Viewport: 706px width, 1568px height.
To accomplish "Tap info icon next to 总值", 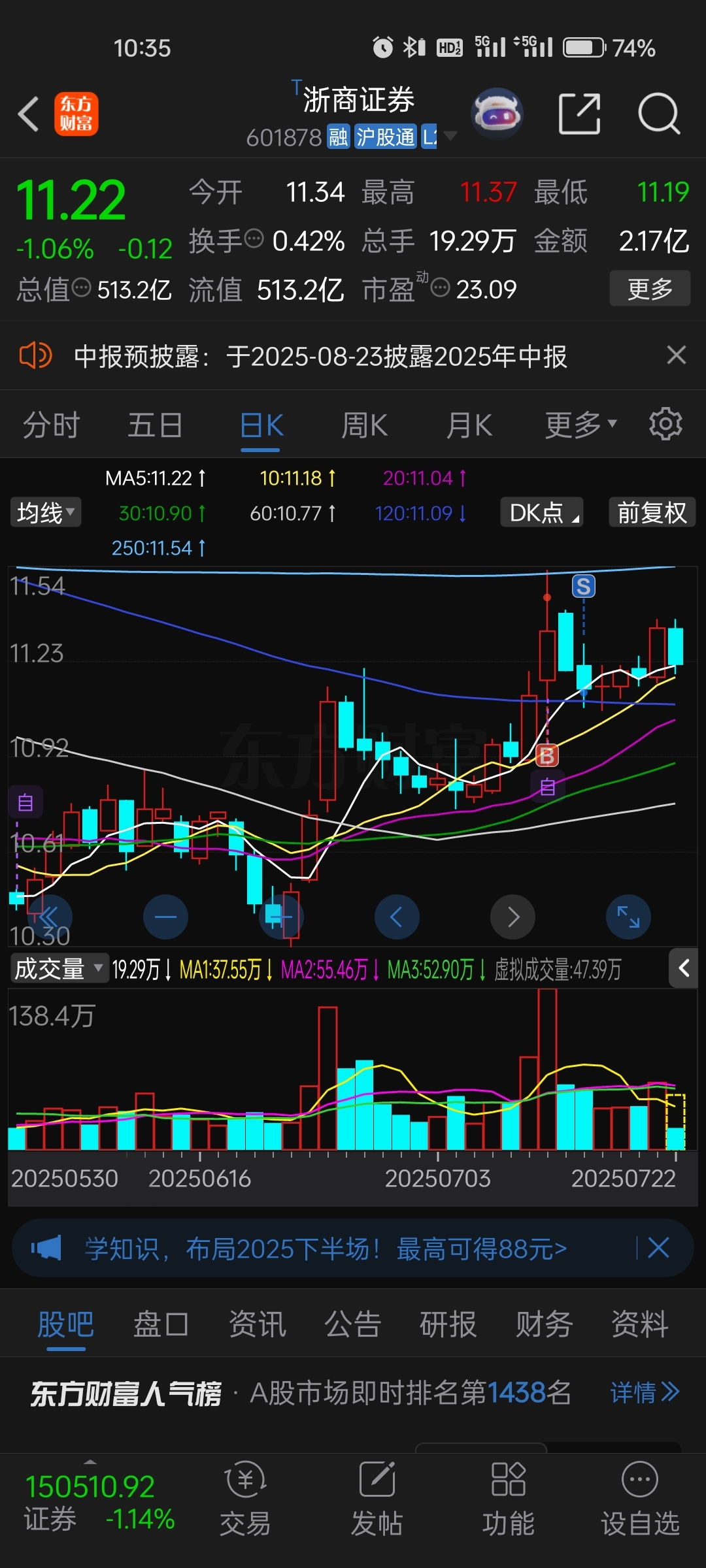I will click(x=81, y=287).
